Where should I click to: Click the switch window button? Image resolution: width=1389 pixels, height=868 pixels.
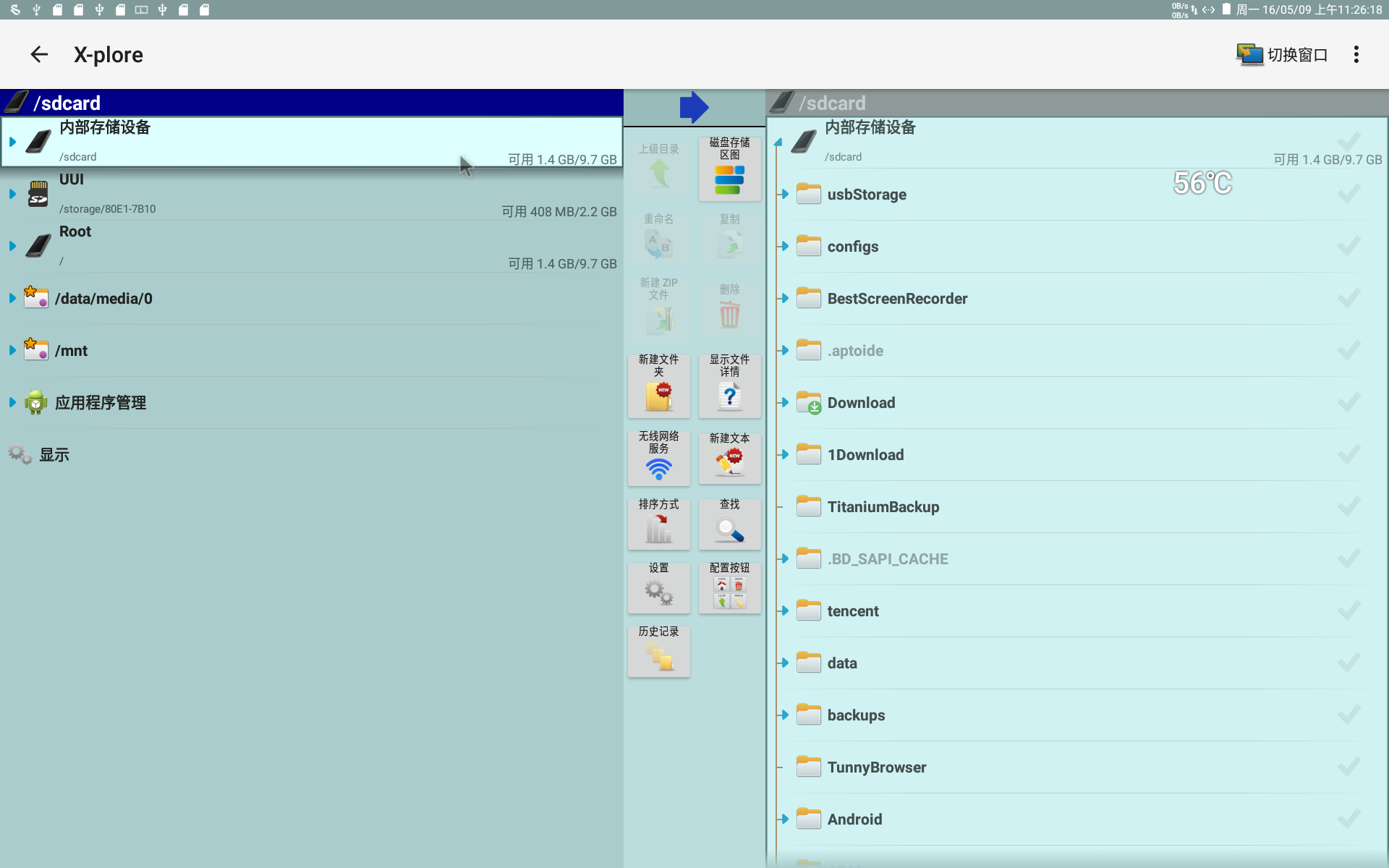click(x=1281, y=54)
